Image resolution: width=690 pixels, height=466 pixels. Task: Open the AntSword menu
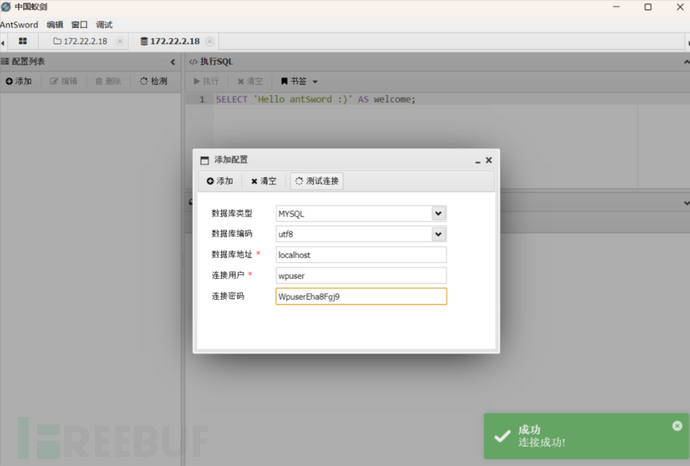coord(19,25)
